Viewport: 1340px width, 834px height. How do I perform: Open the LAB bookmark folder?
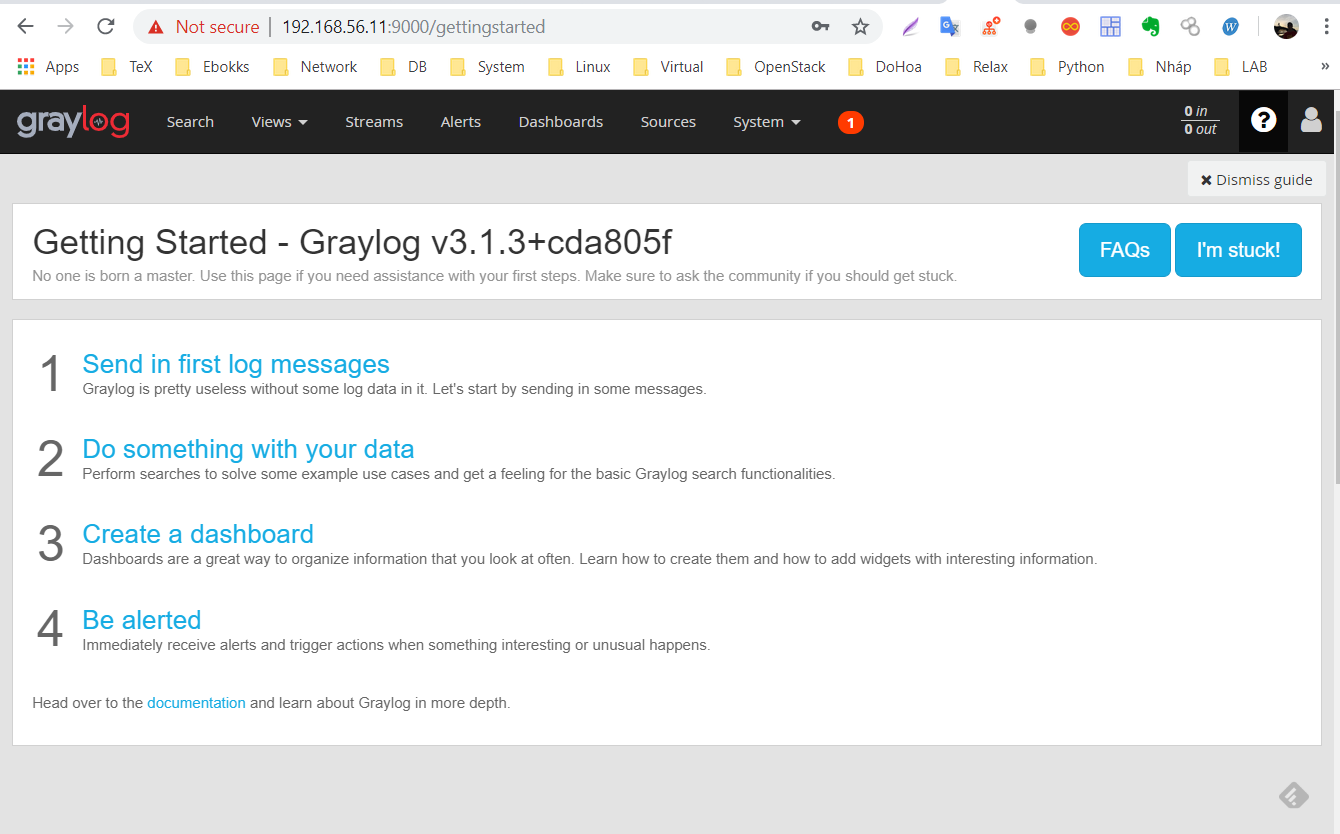point(1240,67)
